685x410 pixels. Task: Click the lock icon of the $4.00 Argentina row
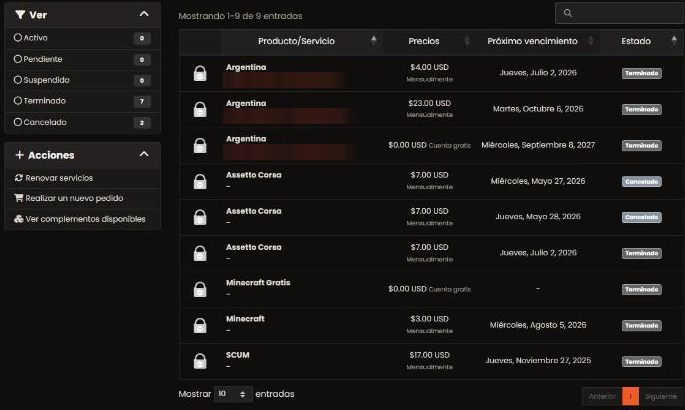coord(200,73)
